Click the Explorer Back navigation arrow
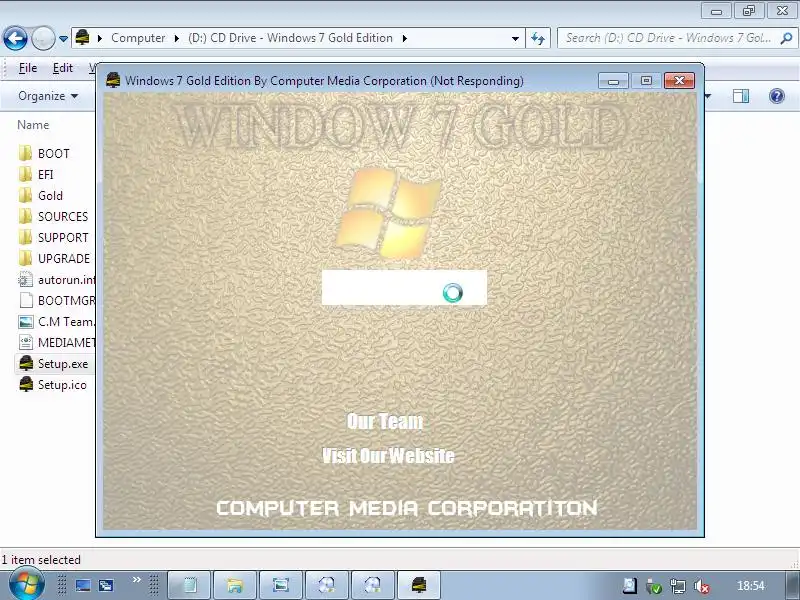The width and height of the screenshot is (800, 600). 15,38
